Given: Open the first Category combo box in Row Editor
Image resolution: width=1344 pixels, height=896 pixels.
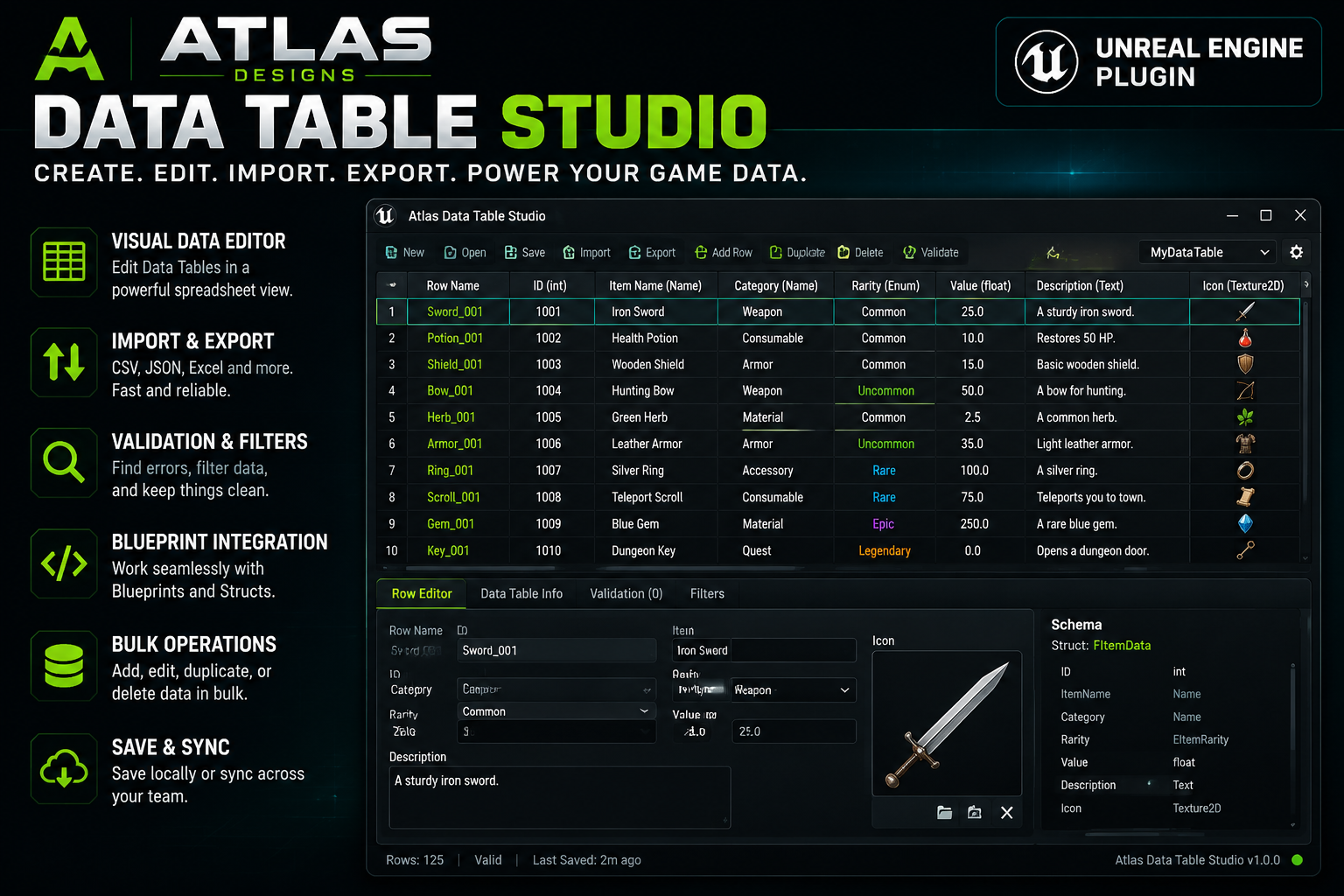Looking at the screenshot, I should (556, 689).
